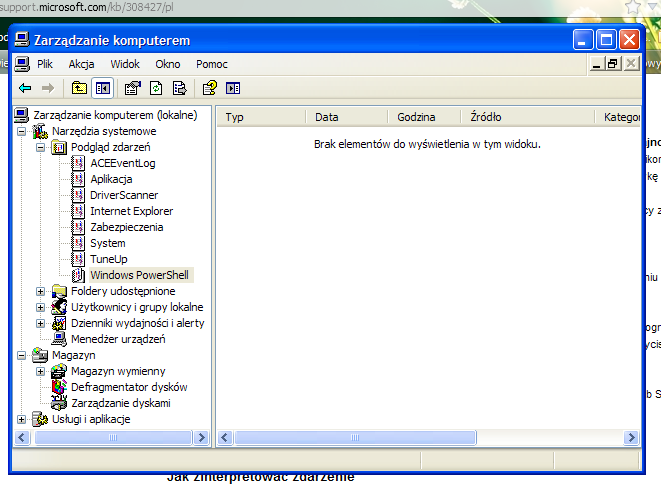Viewport: 661px width, 494px height.
Task: Select the Aplikacja log icon
Action: point(78,179)
